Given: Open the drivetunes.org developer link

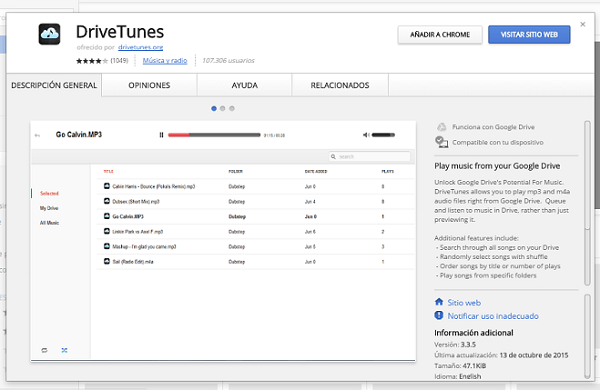Looking at the screenshot, I should point(140,47).
